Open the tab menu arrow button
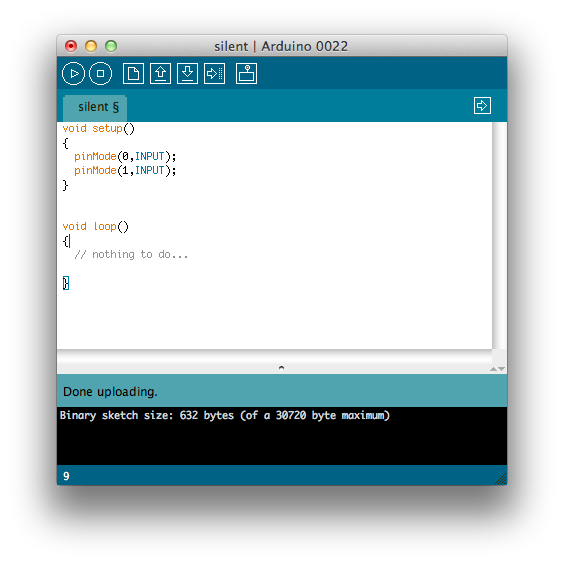Viewport: 564px width, 564px height. 482,106
